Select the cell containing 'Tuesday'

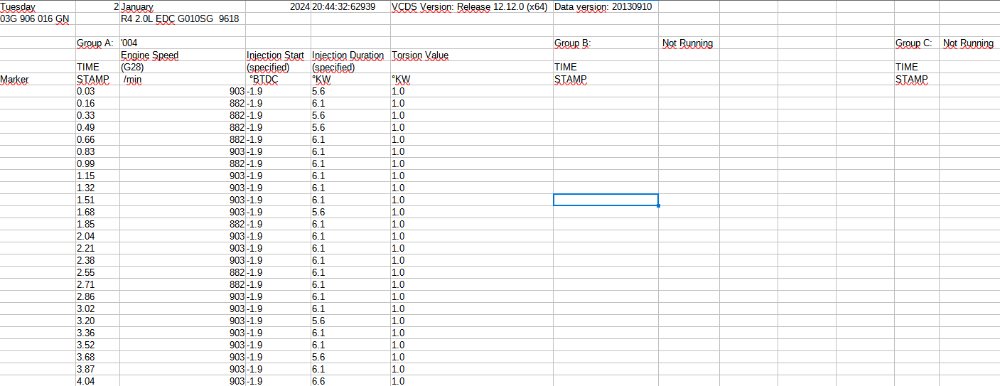[38, 6]
